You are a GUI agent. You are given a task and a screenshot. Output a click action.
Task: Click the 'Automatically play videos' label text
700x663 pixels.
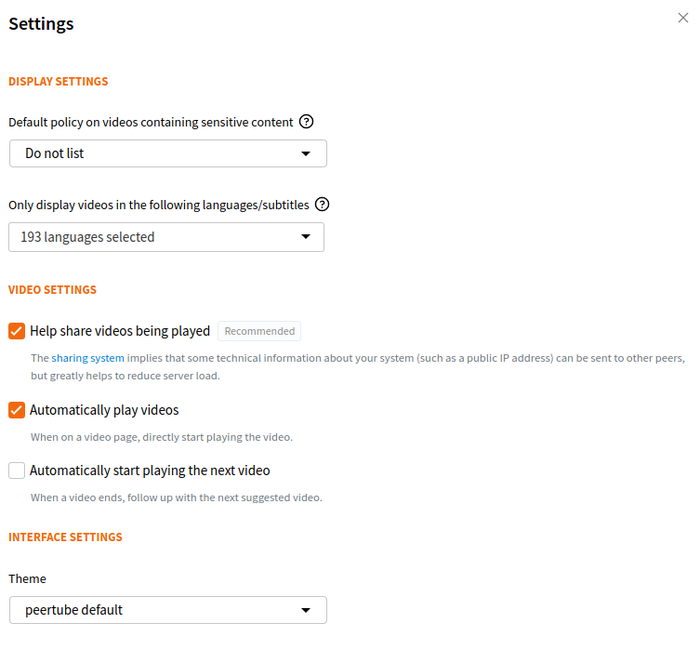pyautogui.click(x=104, y=410)
